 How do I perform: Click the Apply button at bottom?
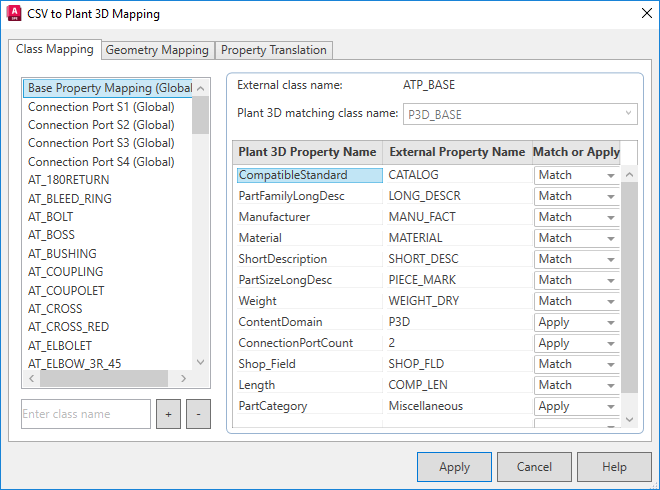(x=454, y=467)
